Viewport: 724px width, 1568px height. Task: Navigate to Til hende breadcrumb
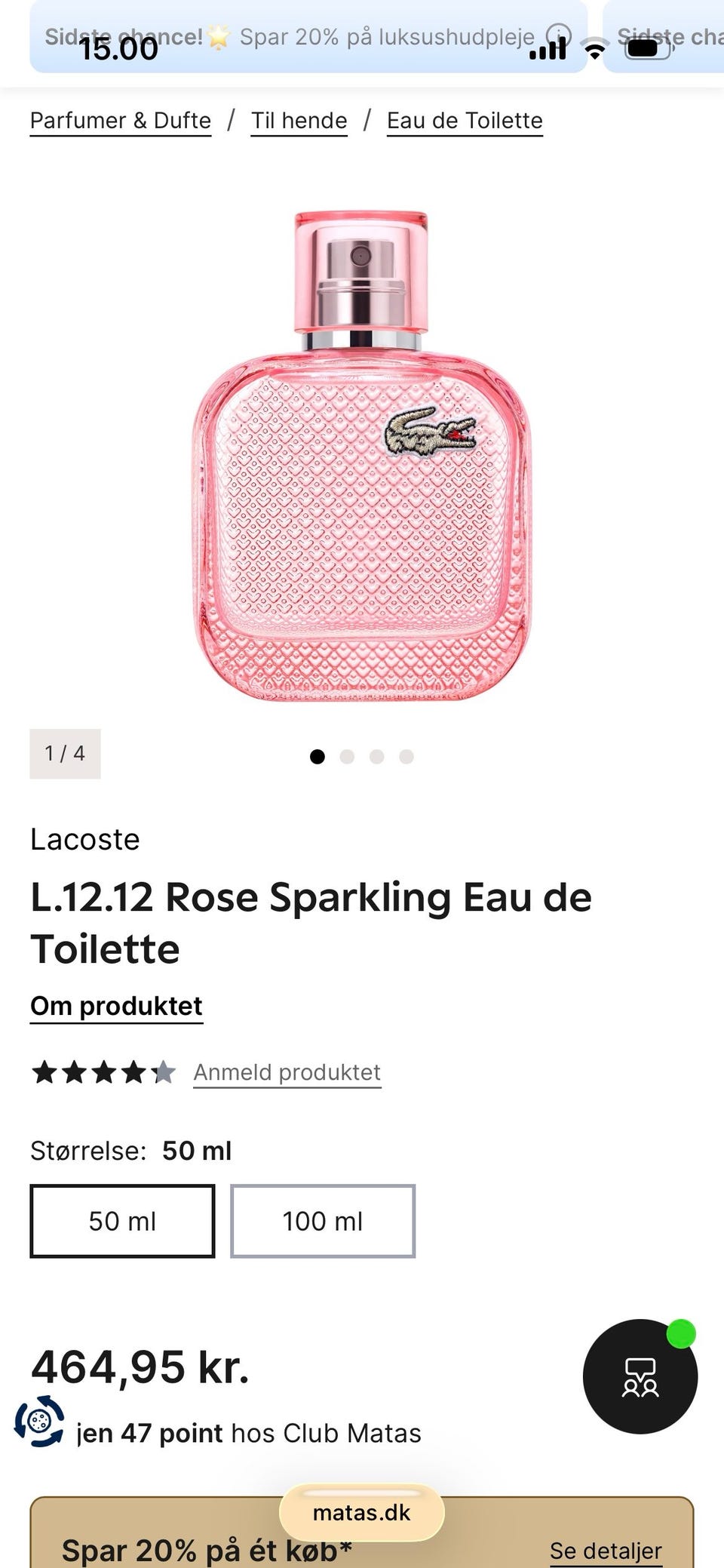click(x=299, y=121)
